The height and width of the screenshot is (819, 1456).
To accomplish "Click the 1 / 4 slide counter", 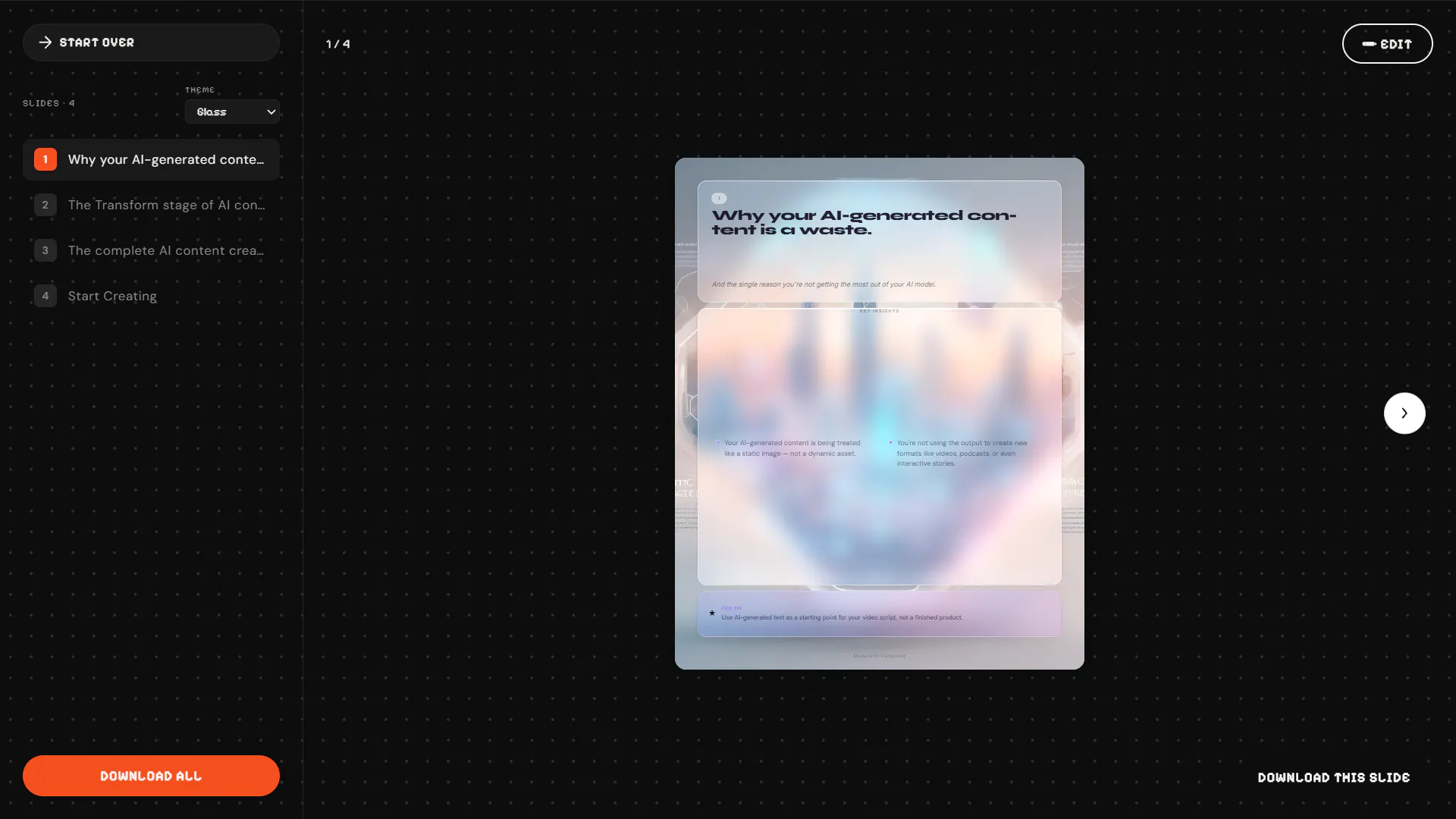I will pos(338,44).
